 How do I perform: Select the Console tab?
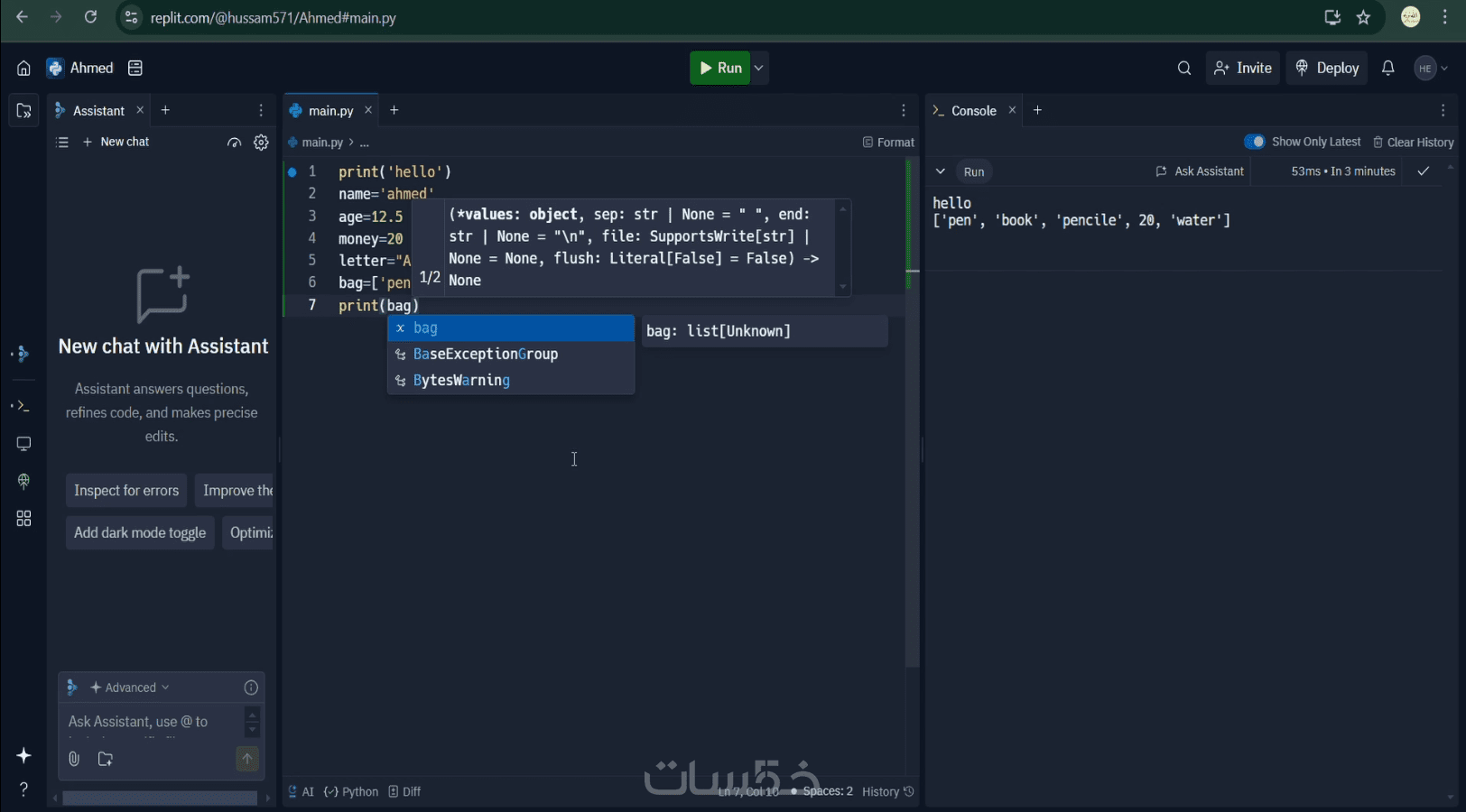point(973,111)
